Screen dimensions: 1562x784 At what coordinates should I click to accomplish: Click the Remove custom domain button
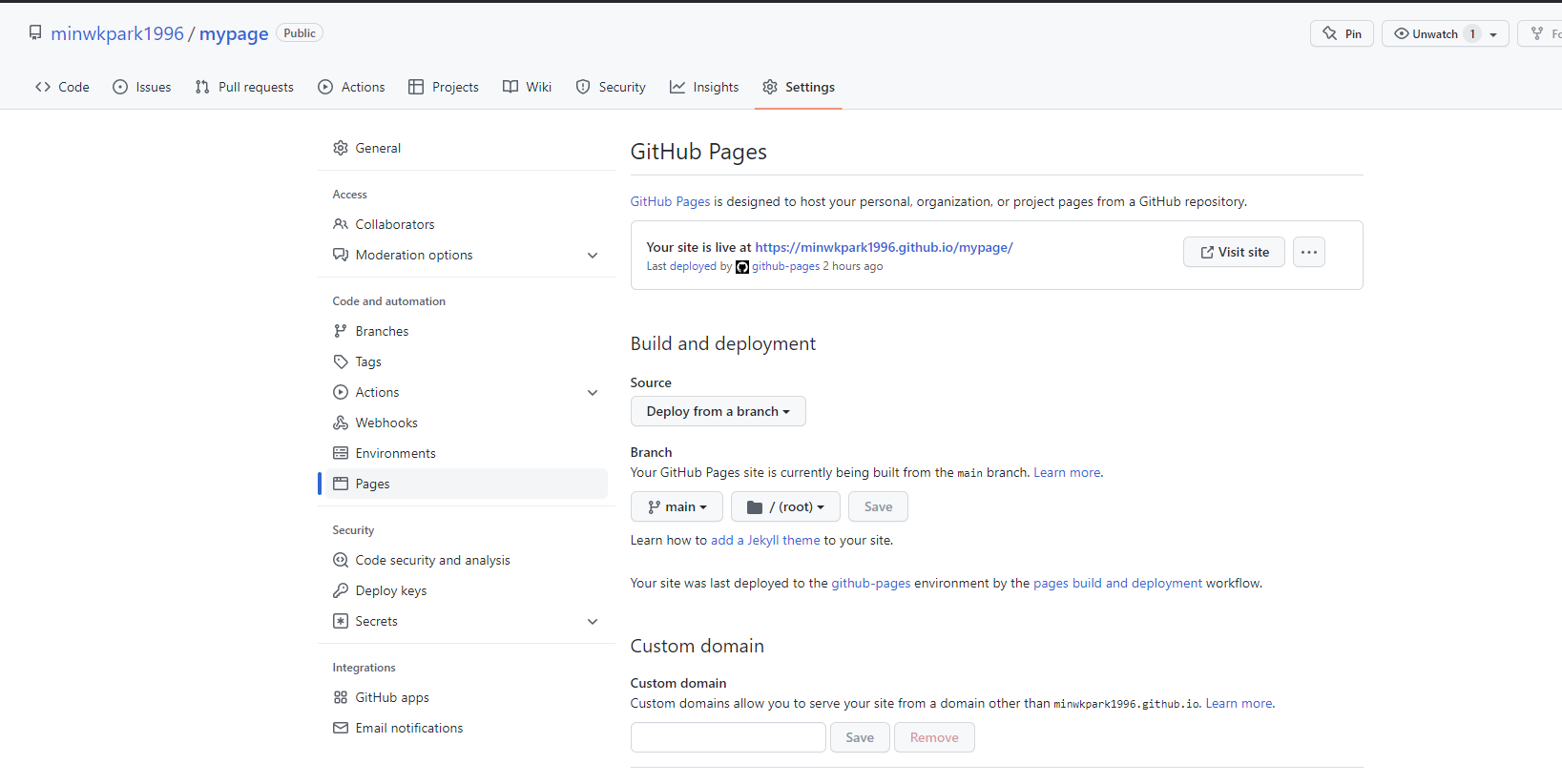pos(934,737)
